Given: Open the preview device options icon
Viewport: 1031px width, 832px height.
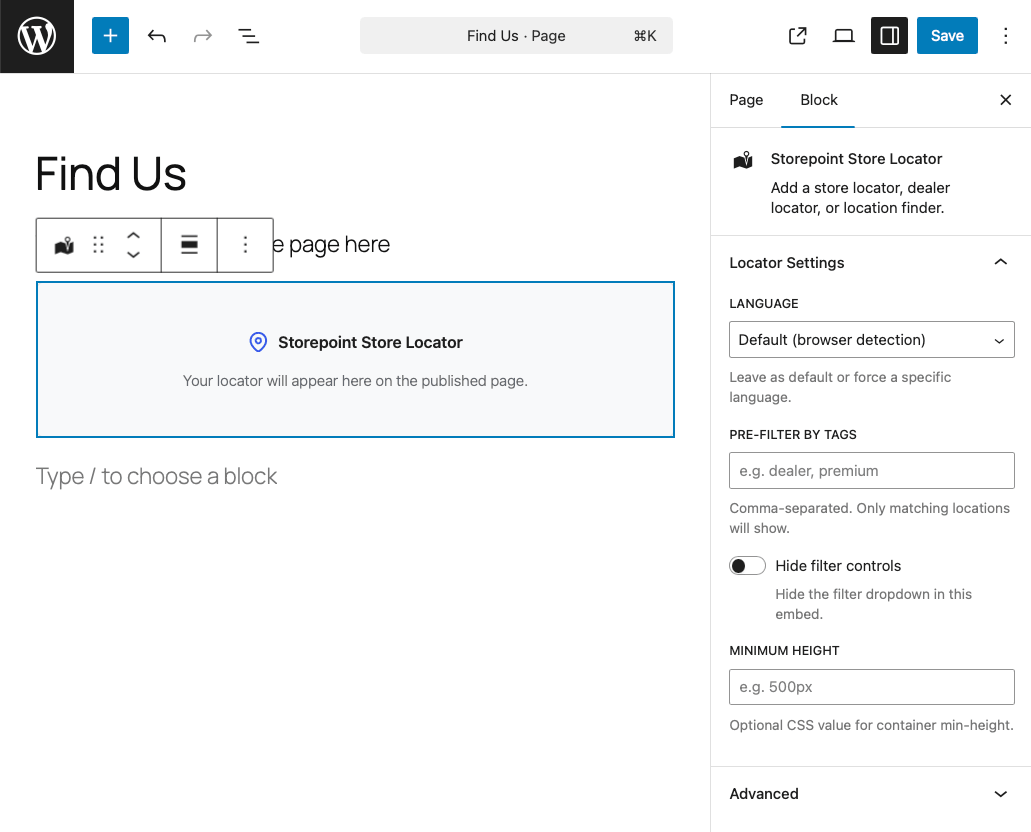Looking at the screenshot, I should [x=843, y=35].
